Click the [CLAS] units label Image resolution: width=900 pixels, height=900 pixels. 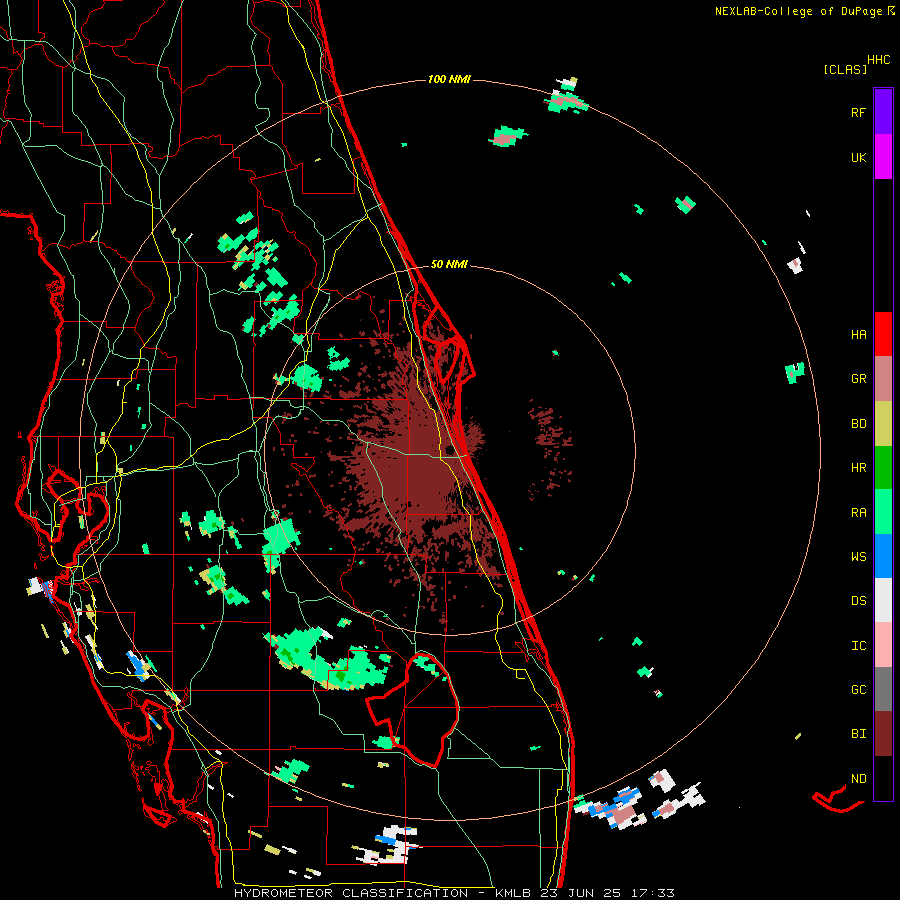click(x=845, y=69)
